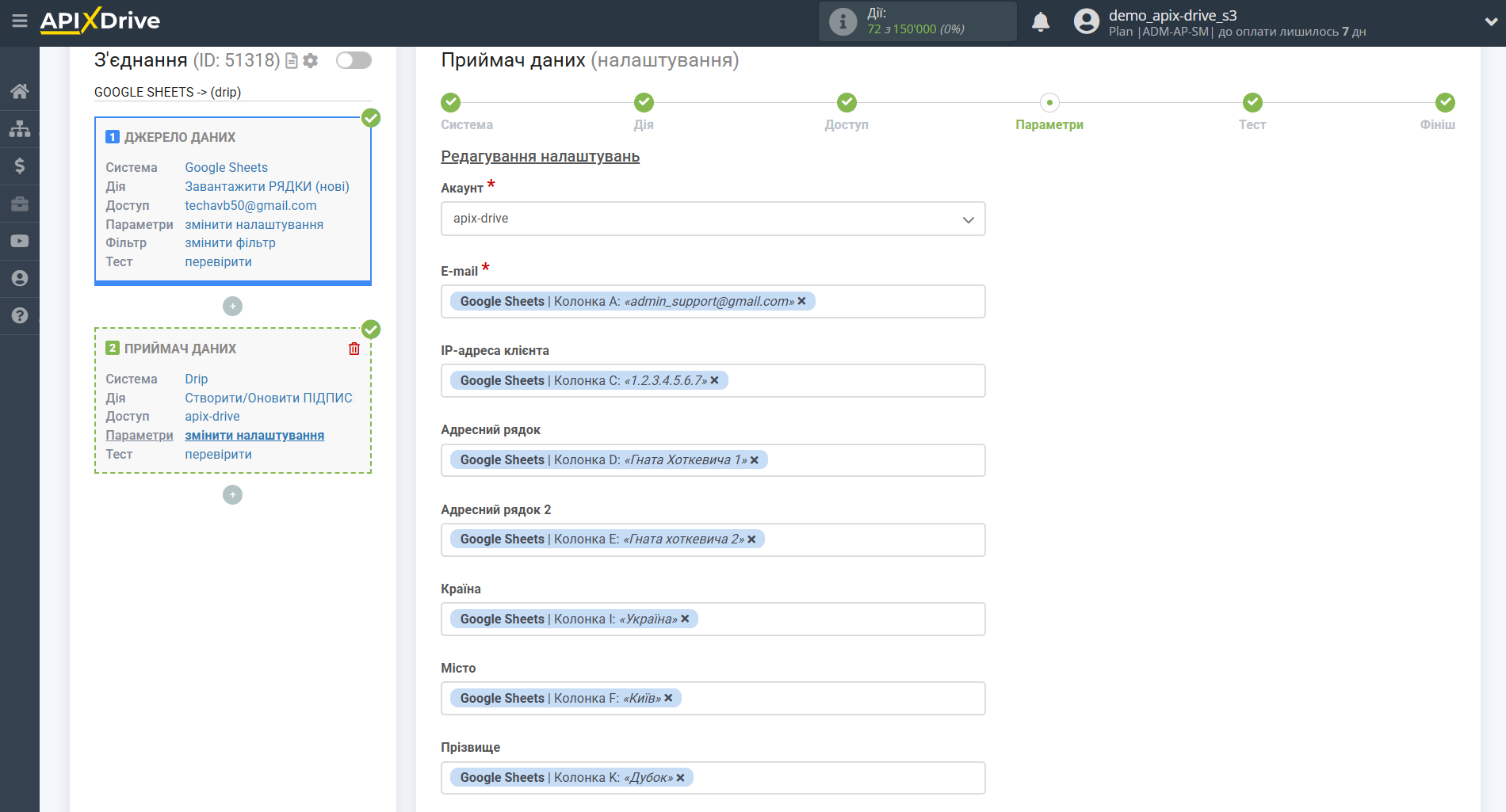
Task: Go to the Доступ step
Action: (x=847, y=102)
